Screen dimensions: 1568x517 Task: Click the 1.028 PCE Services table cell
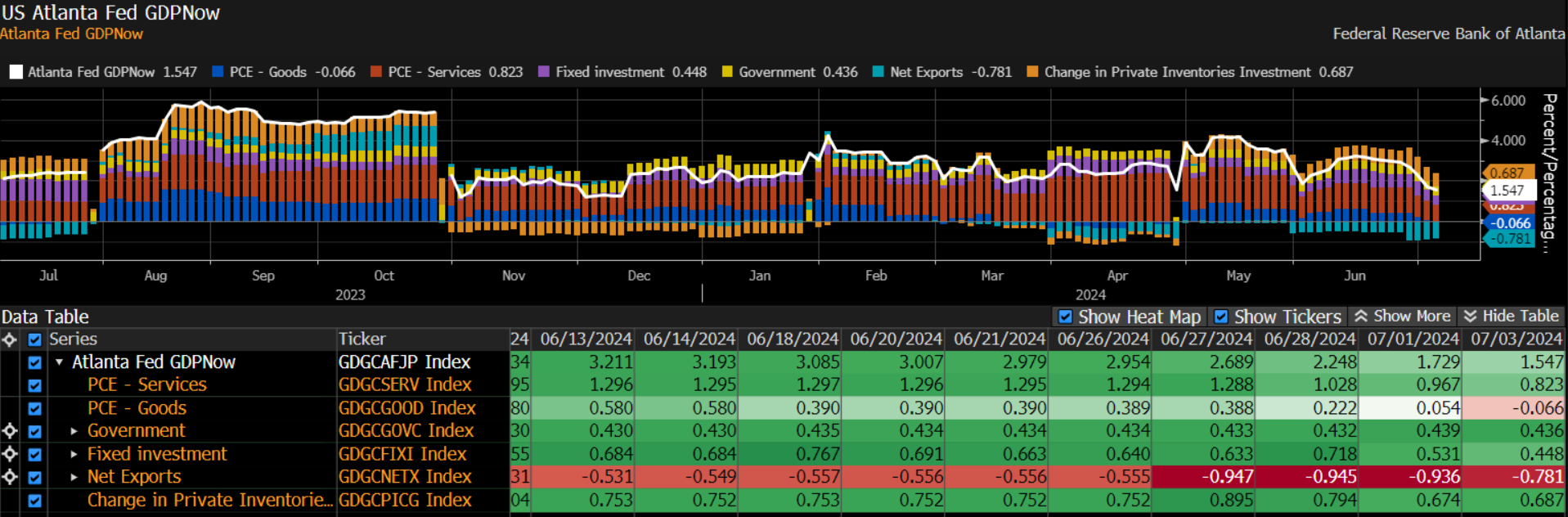[x=1307, y=385]
